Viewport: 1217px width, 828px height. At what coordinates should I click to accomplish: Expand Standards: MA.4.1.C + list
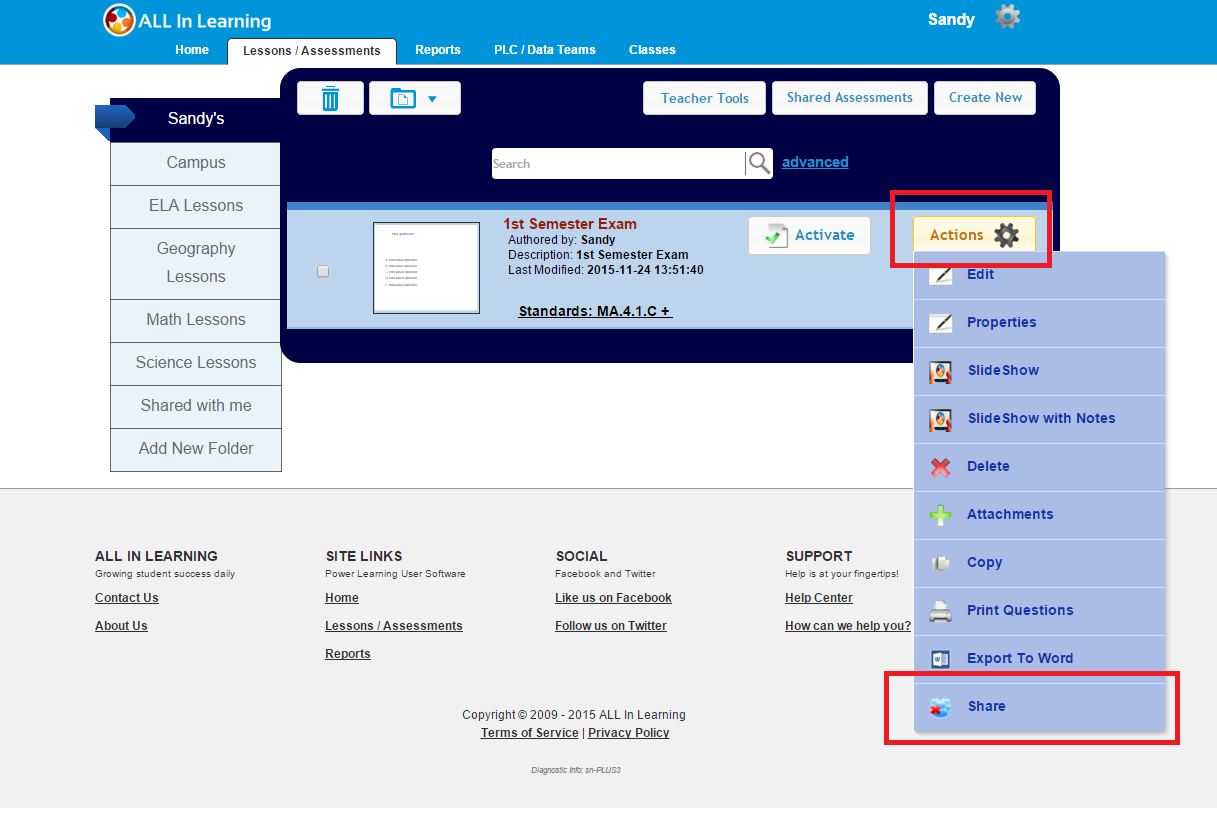tap(595, 311)
